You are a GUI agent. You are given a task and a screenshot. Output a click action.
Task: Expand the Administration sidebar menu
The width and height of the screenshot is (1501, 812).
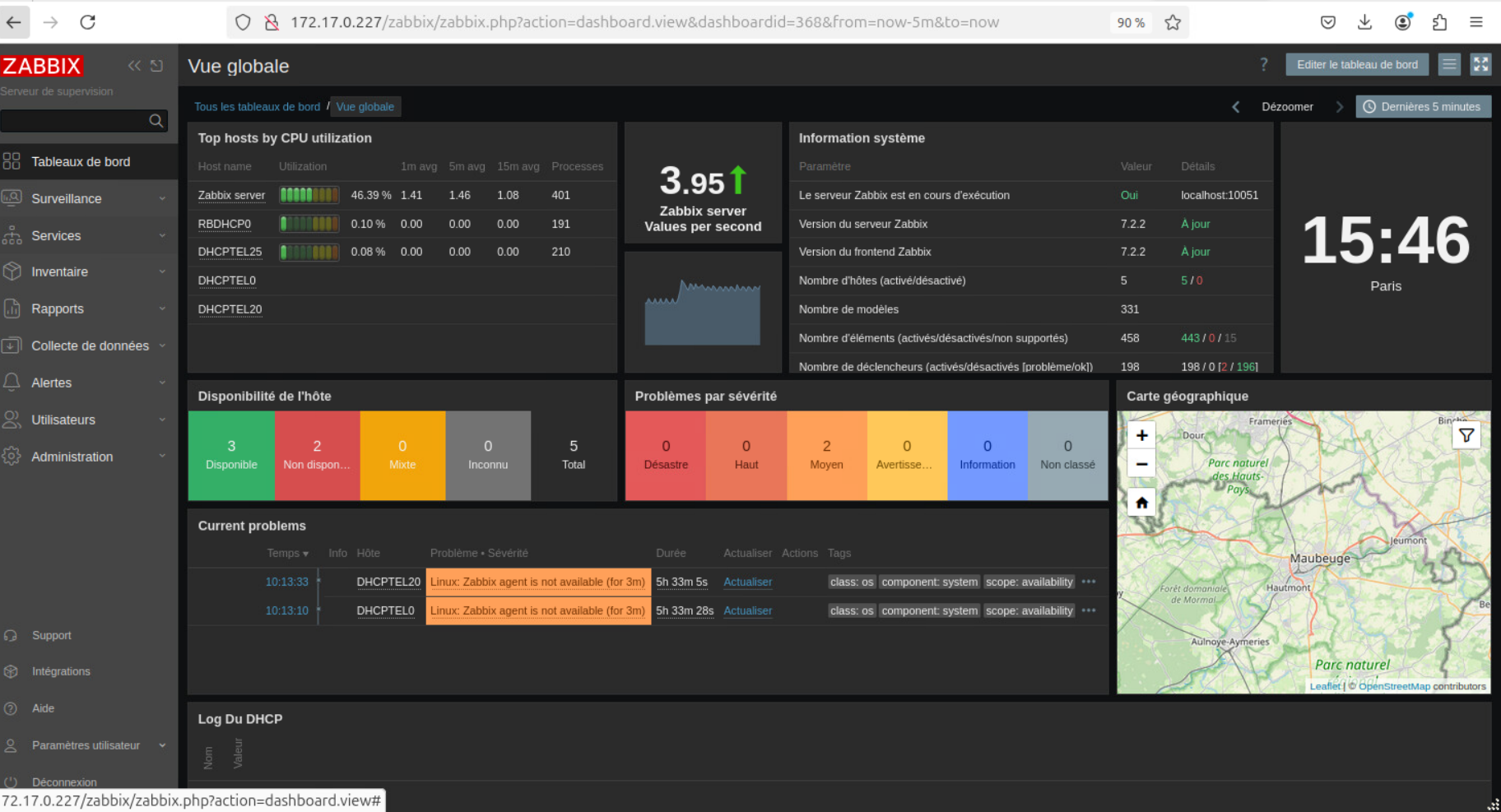click(82, 457)
